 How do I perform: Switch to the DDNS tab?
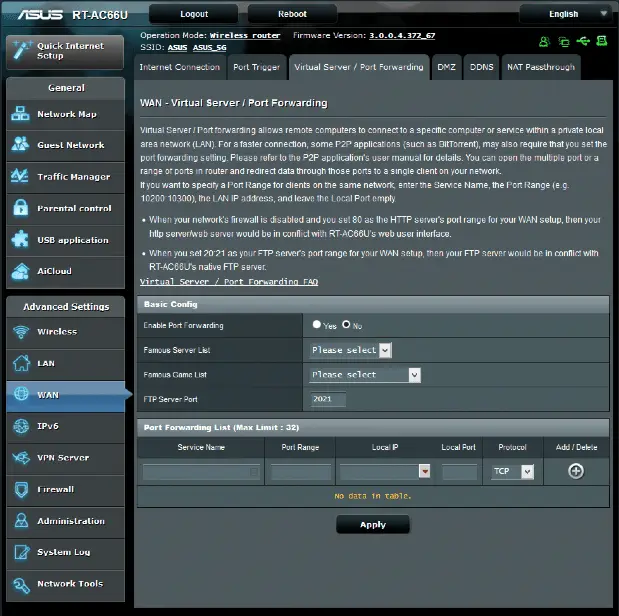tap(482, 67)
